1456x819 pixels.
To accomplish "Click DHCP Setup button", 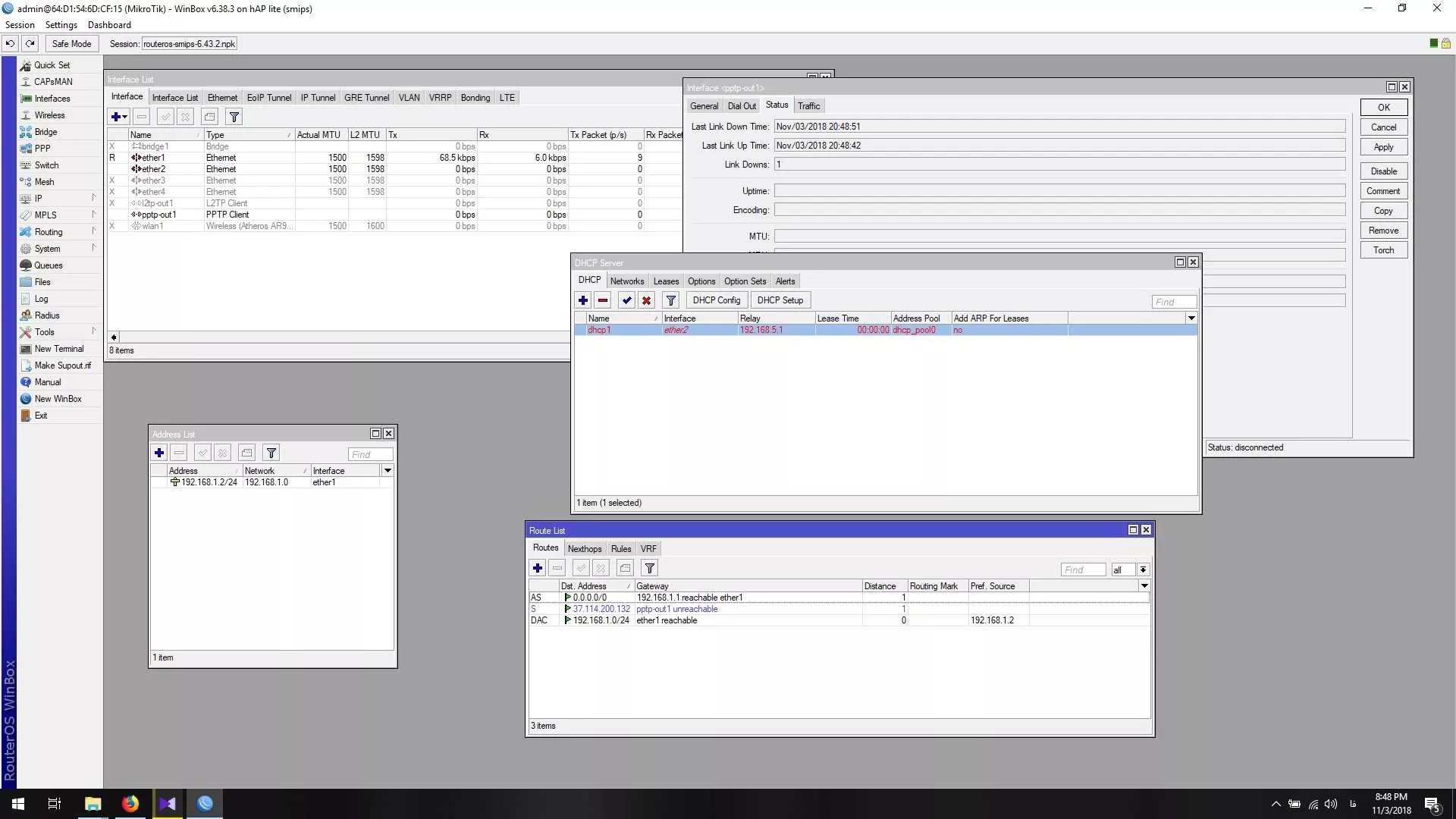I will pyautogui.click(x=780, y=300).
